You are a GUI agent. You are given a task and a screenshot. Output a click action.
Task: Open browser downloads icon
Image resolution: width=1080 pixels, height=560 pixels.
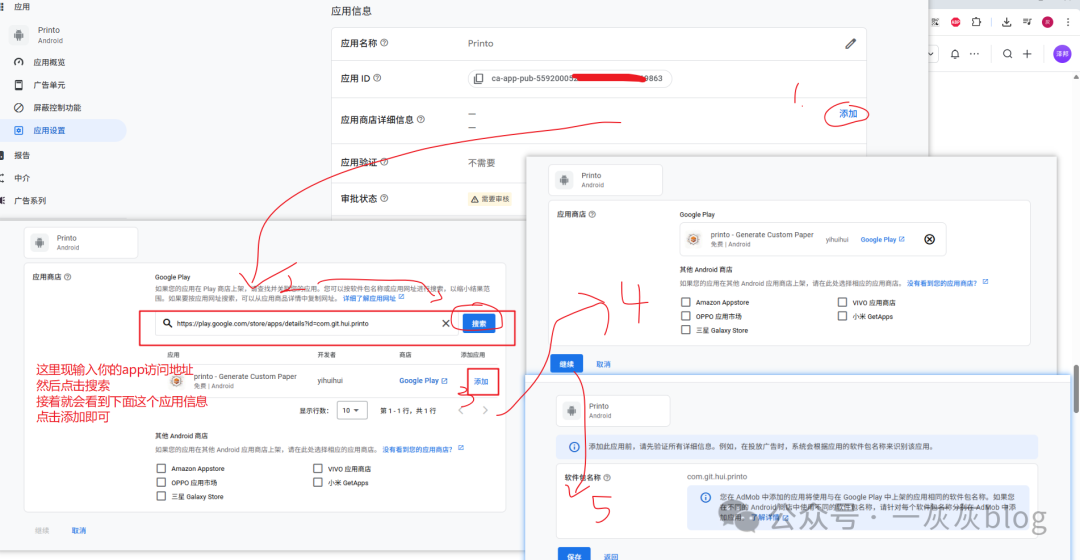click(x=1006, y=22)
